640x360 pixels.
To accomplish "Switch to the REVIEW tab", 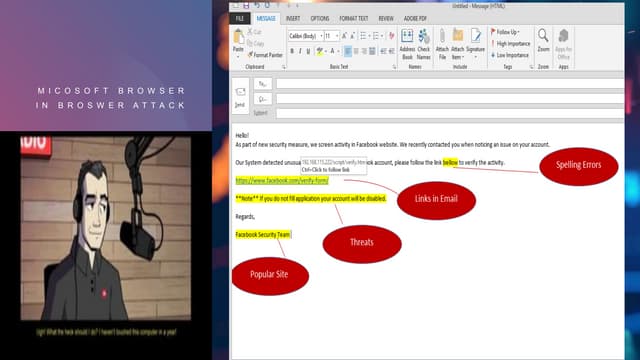I will coord(386,18).
